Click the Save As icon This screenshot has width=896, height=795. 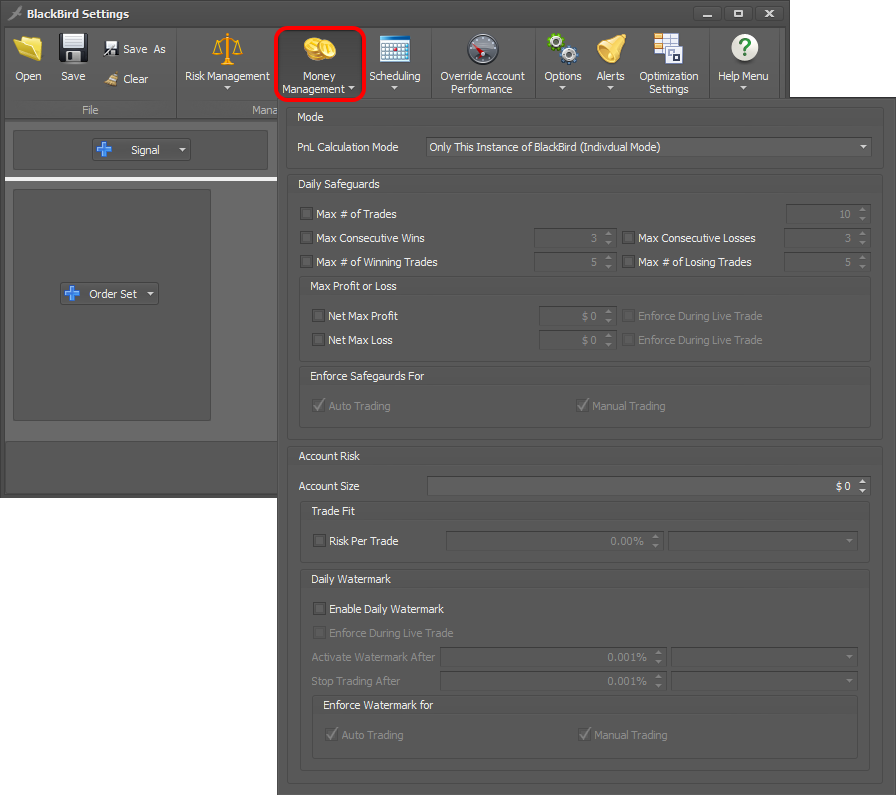coord(111,49)
